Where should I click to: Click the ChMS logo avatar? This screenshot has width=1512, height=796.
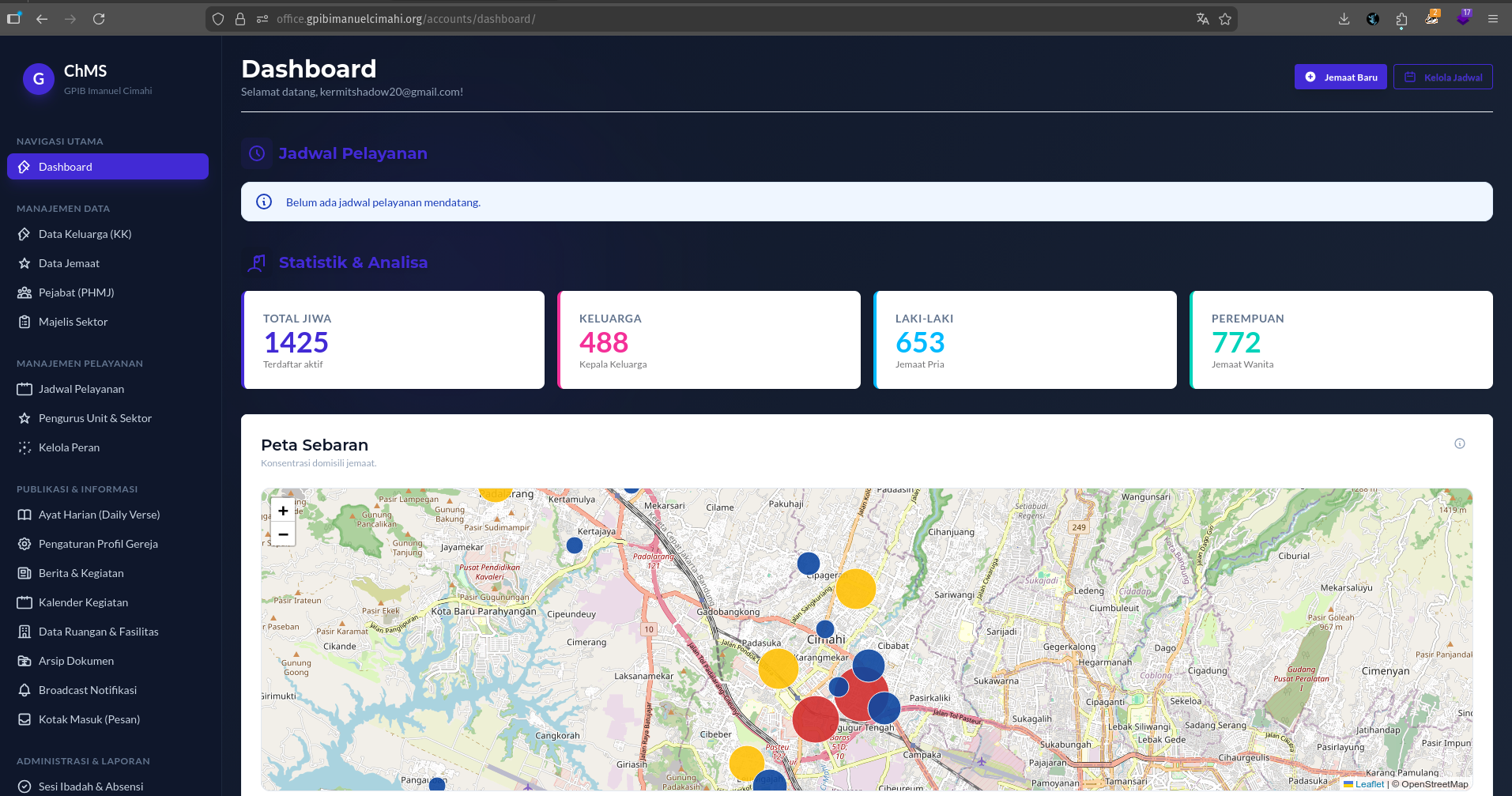tap(39, 79)
